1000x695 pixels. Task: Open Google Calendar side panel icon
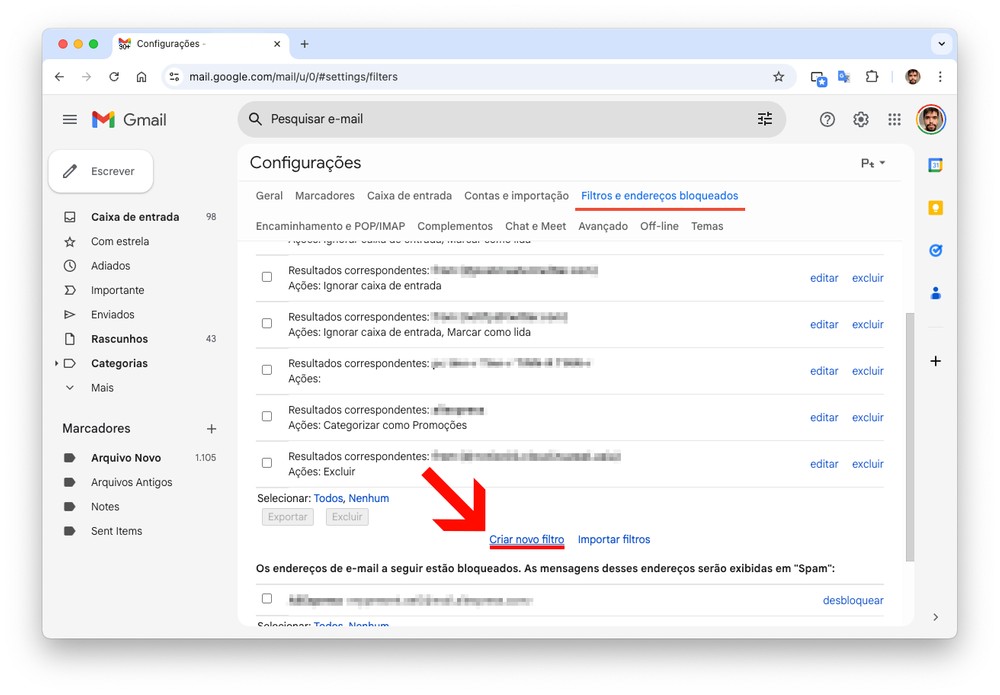(935, 165)
